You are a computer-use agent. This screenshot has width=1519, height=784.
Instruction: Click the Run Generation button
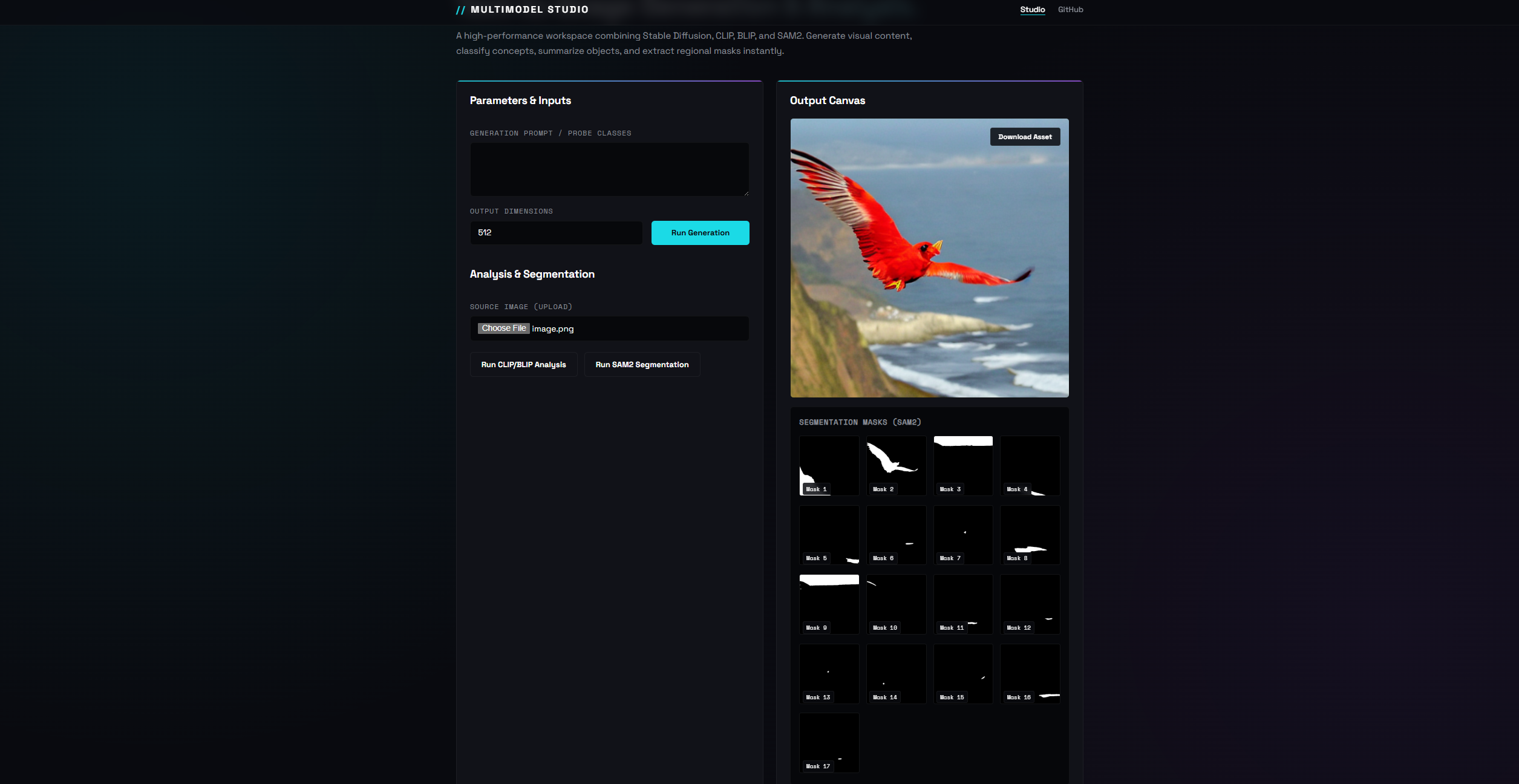[x=700, y=233]
